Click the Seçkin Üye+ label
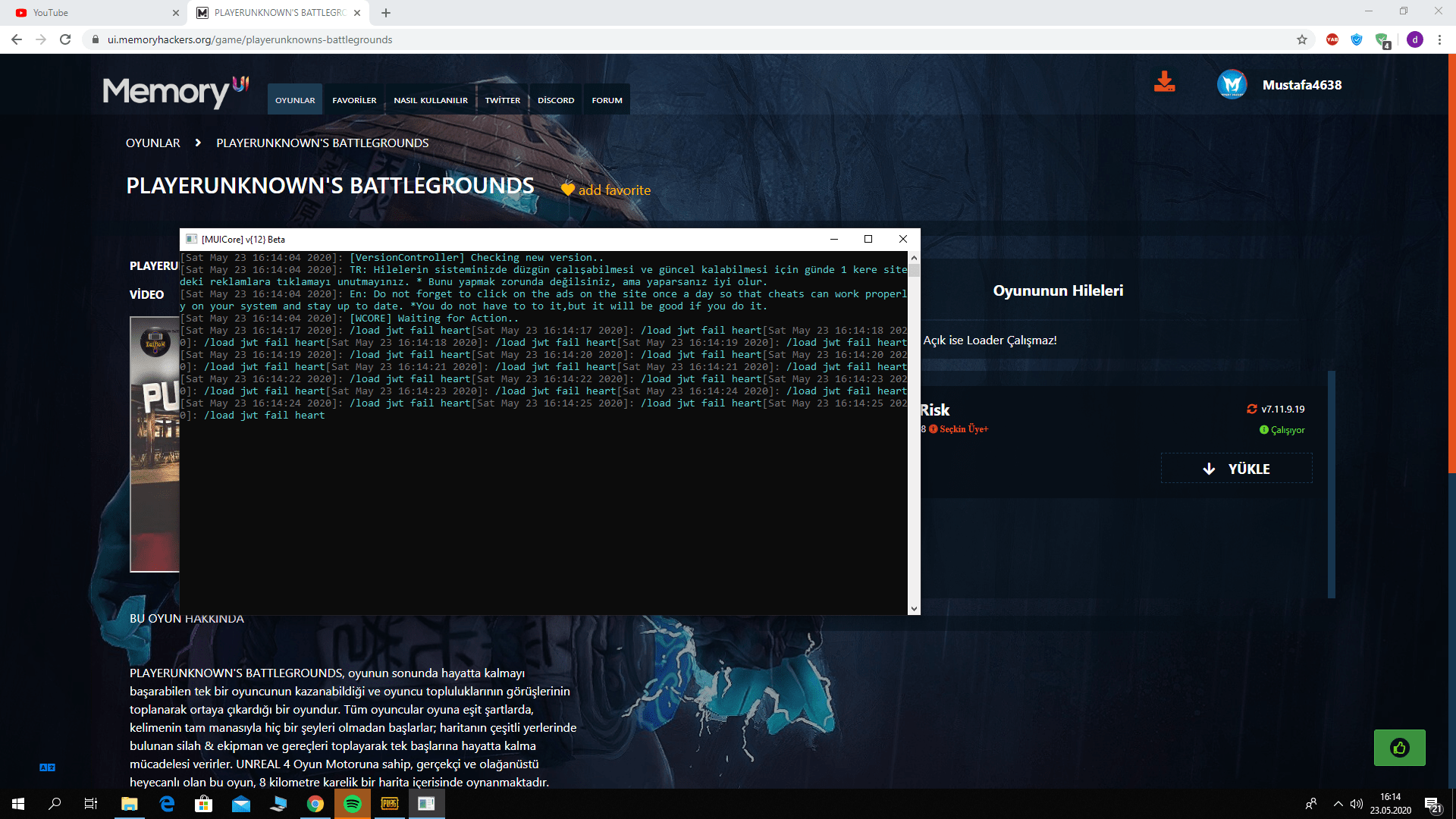Image resolution: width=1456 pixels, height=819 pixels. [959, 429]
